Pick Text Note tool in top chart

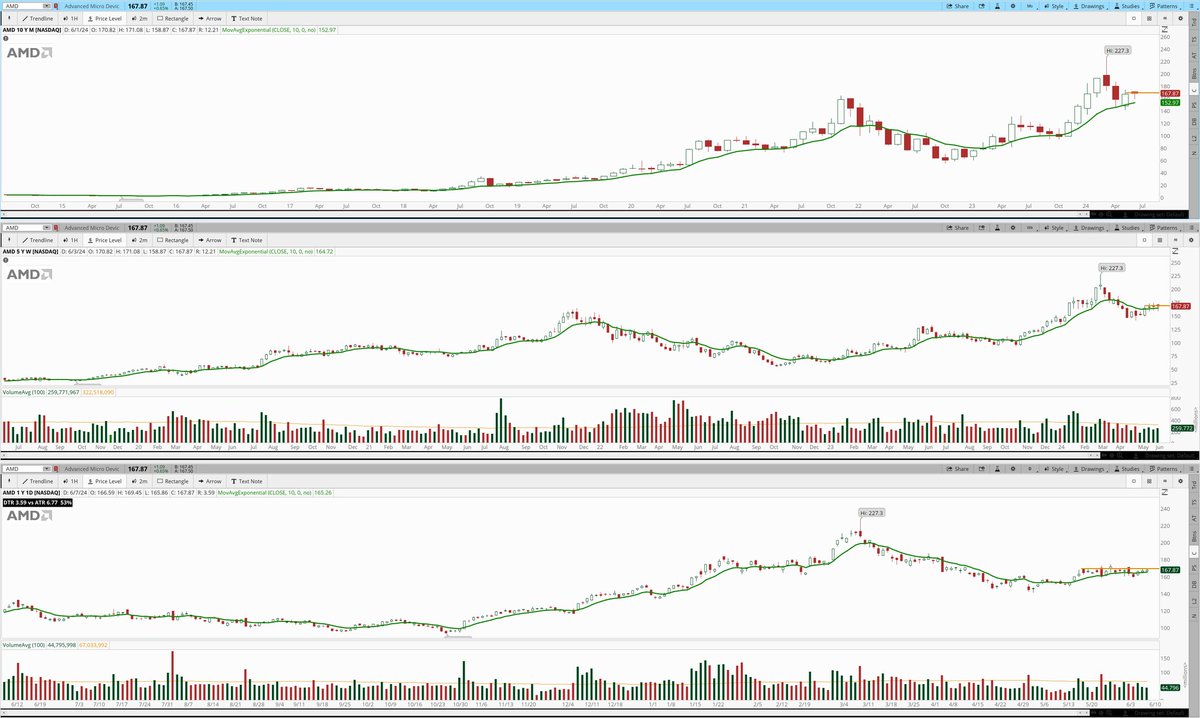tap(246, 18)
